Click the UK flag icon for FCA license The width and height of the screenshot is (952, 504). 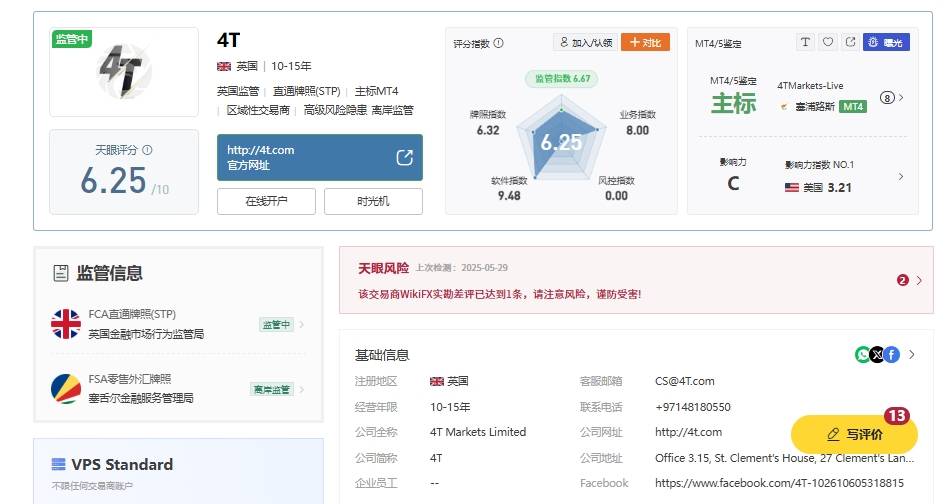coord(66,324)
